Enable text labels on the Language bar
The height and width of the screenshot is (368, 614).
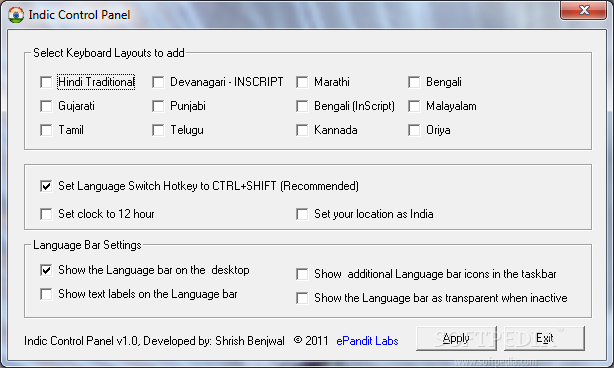(x=46, y=294)
